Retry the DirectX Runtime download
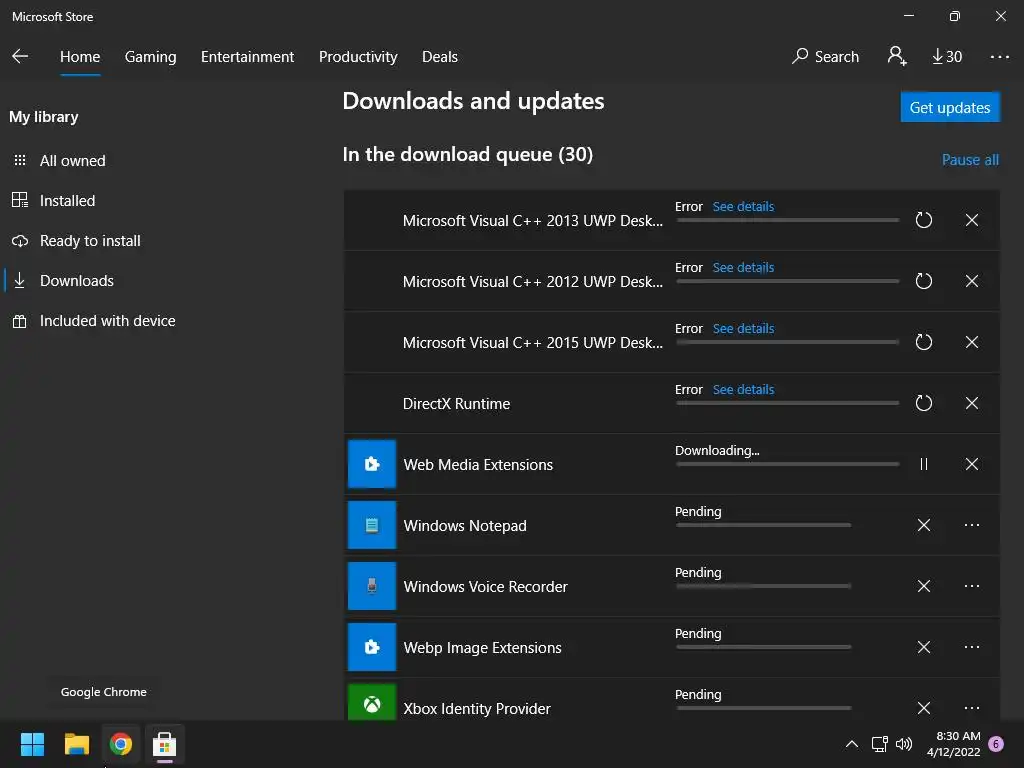 (x=923, y=403)
